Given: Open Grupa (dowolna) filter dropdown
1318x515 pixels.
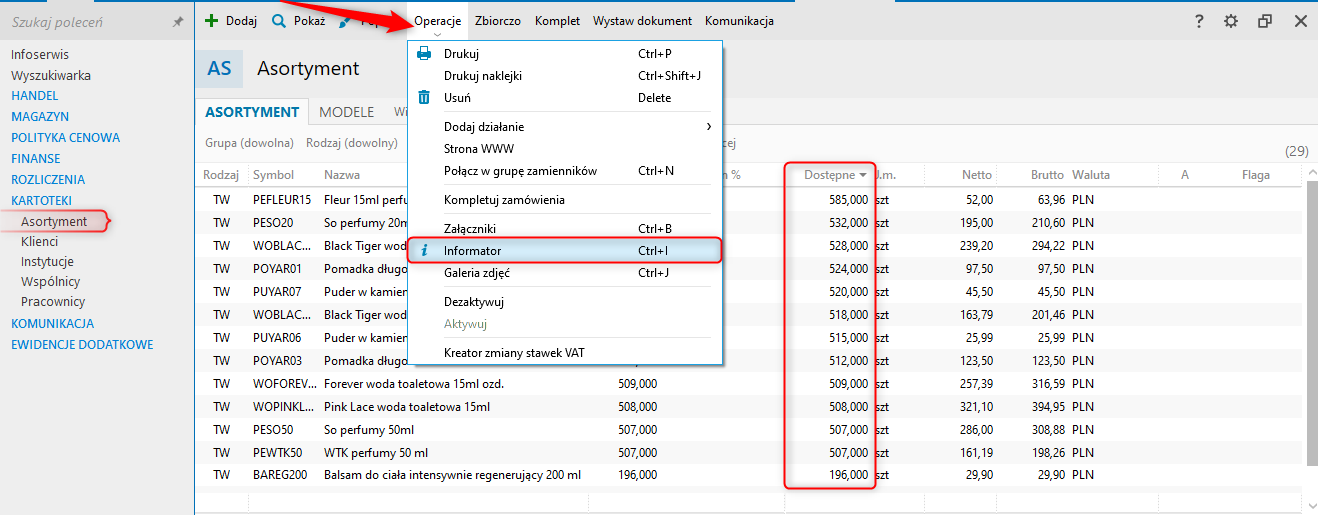Looking at the screenshot, I should tap(249, 142).
